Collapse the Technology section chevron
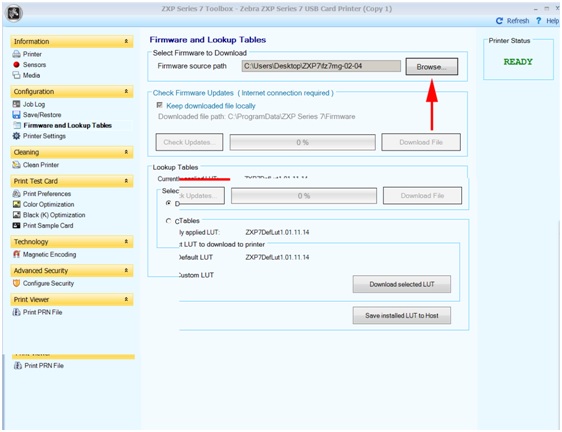Screen dimensions: 562x432 pyautogui.click(x=126, y=242)
